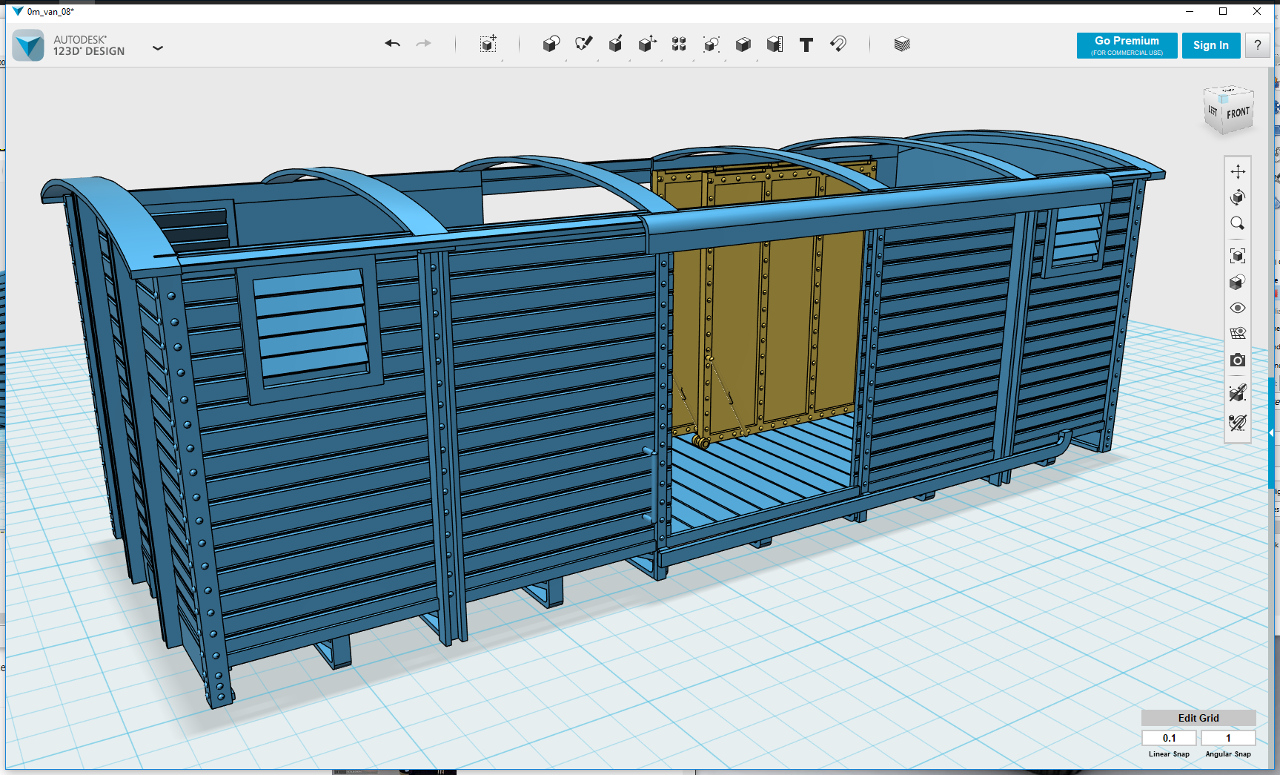Toggle the crossed-out sketch pencil icon
This screenshot has width=1280, height=775.
point(1238,422)
